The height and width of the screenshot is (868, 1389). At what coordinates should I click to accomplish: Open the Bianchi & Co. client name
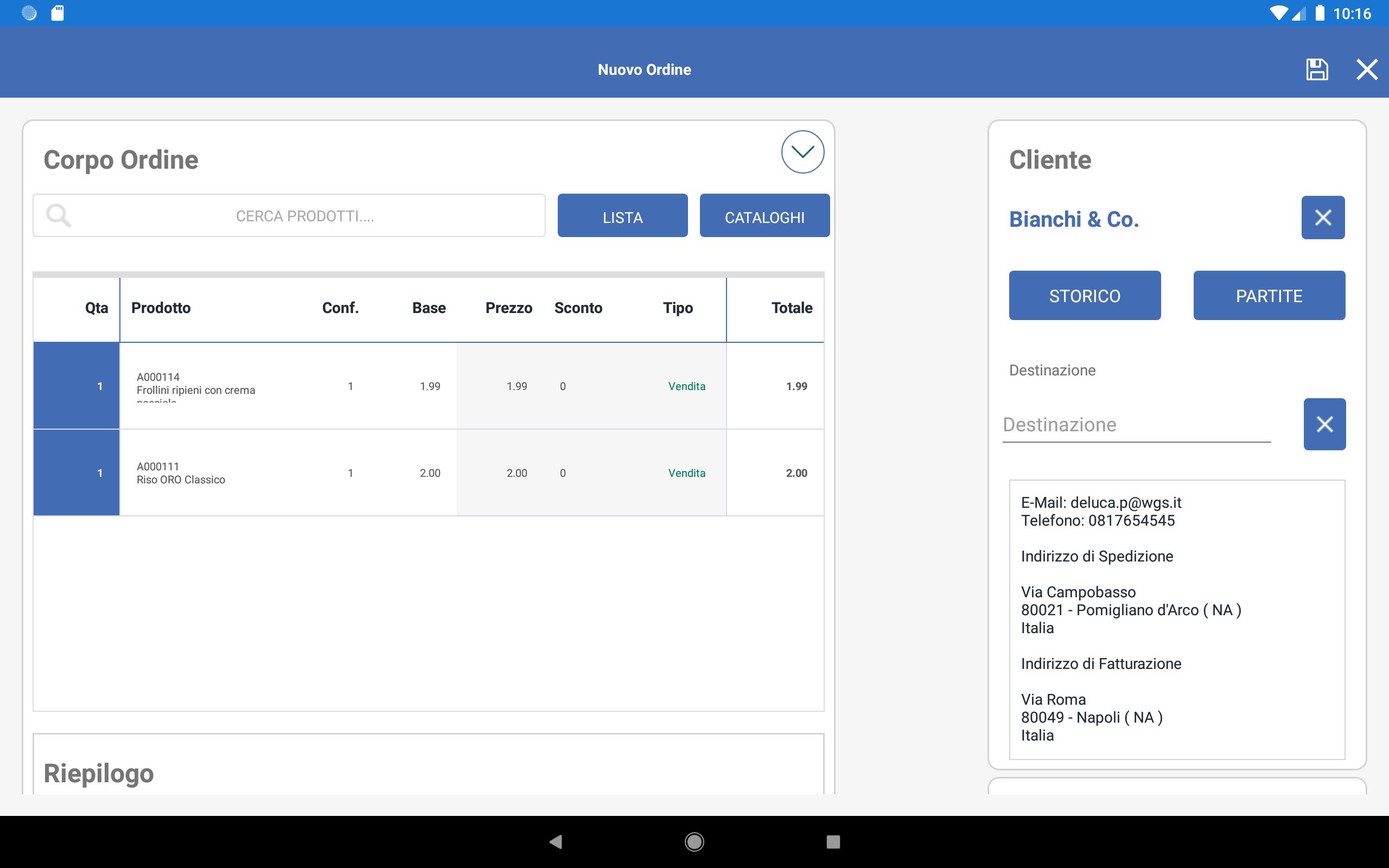pos(1074,219)
